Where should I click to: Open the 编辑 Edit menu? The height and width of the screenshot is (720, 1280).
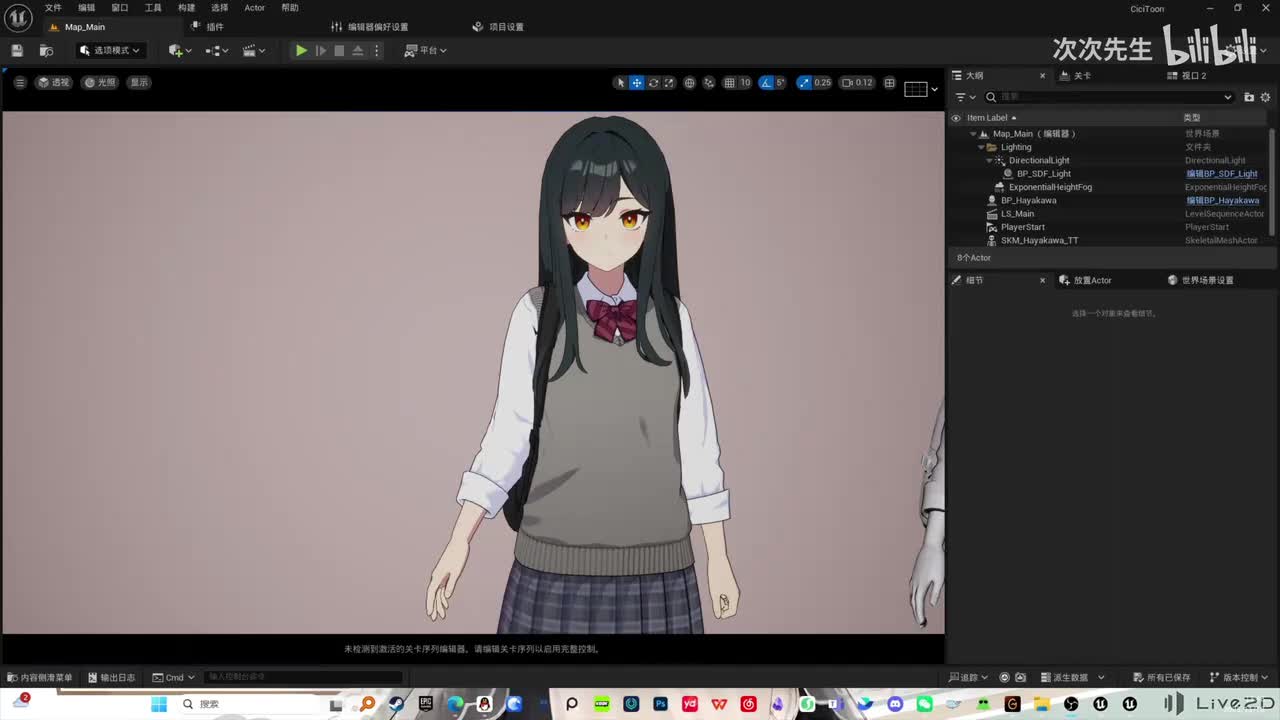(87, 8)
